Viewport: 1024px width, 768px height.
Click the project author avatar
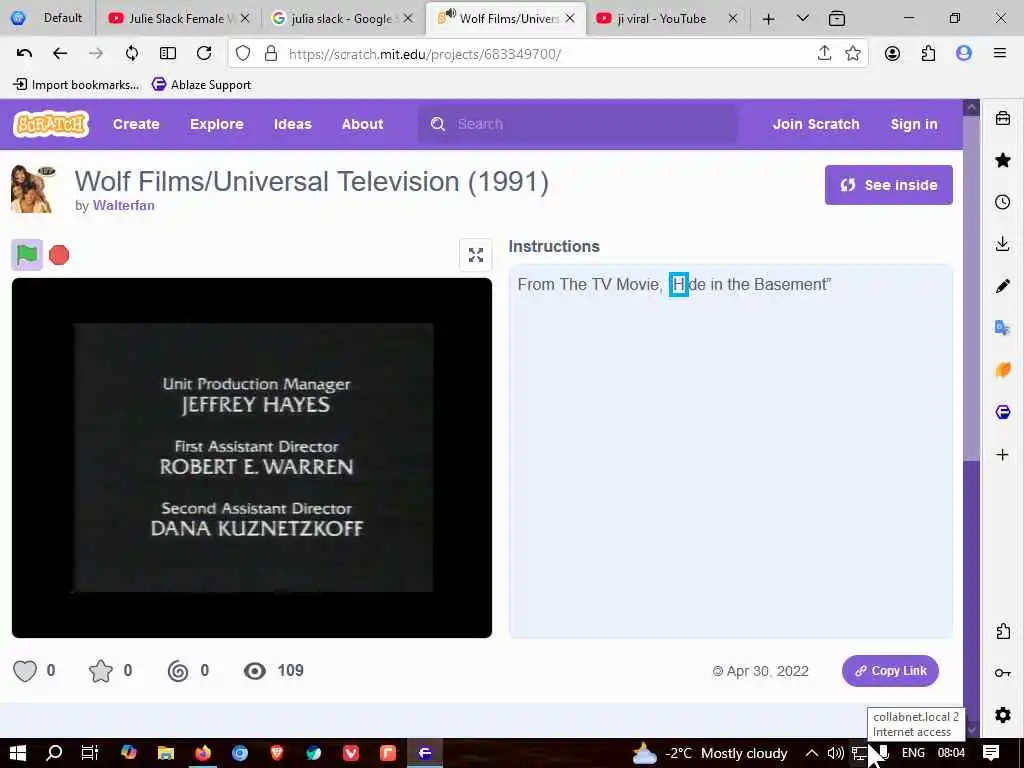(33, 189)
